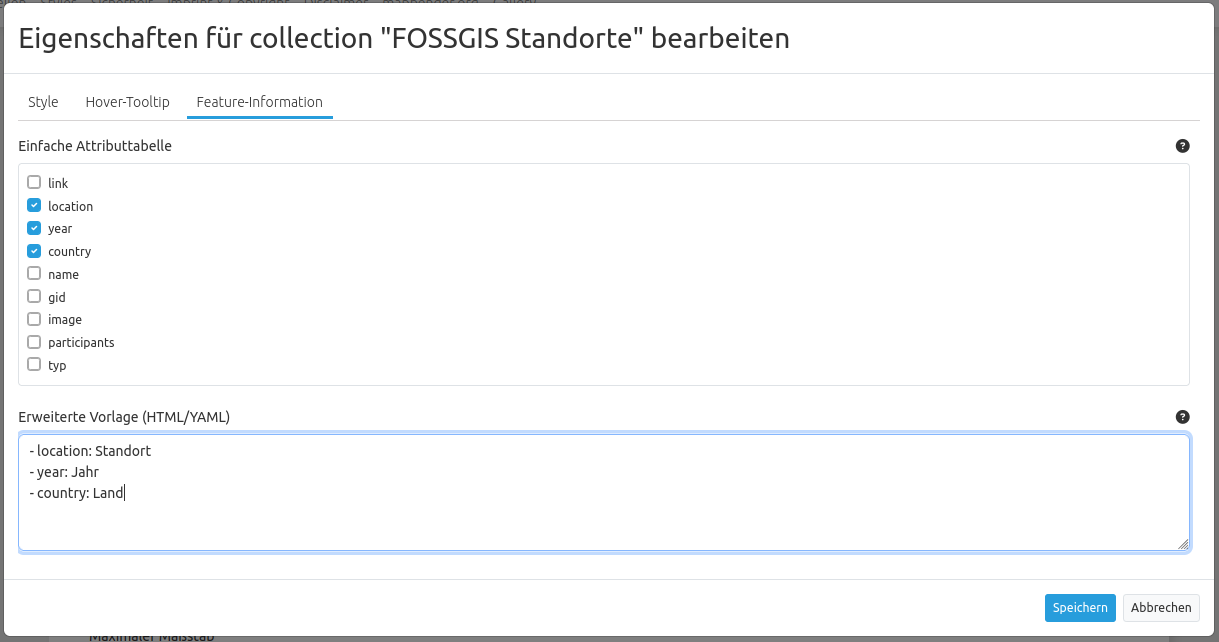The image size is (1219, 642).
Task: Check the typ attribute box
Action: 34,364
